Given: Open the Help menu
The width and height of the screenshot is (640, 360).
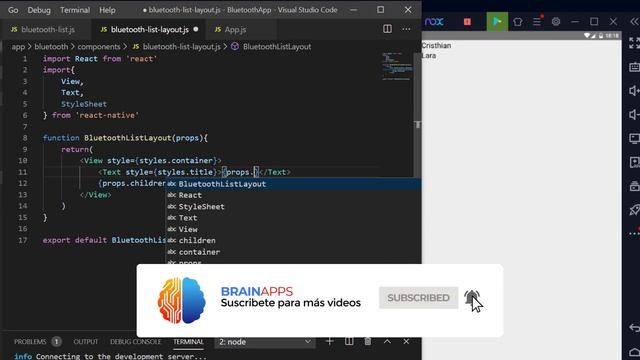Looking at the screenshot, I should pyautogui.click(x=107, y=10).
